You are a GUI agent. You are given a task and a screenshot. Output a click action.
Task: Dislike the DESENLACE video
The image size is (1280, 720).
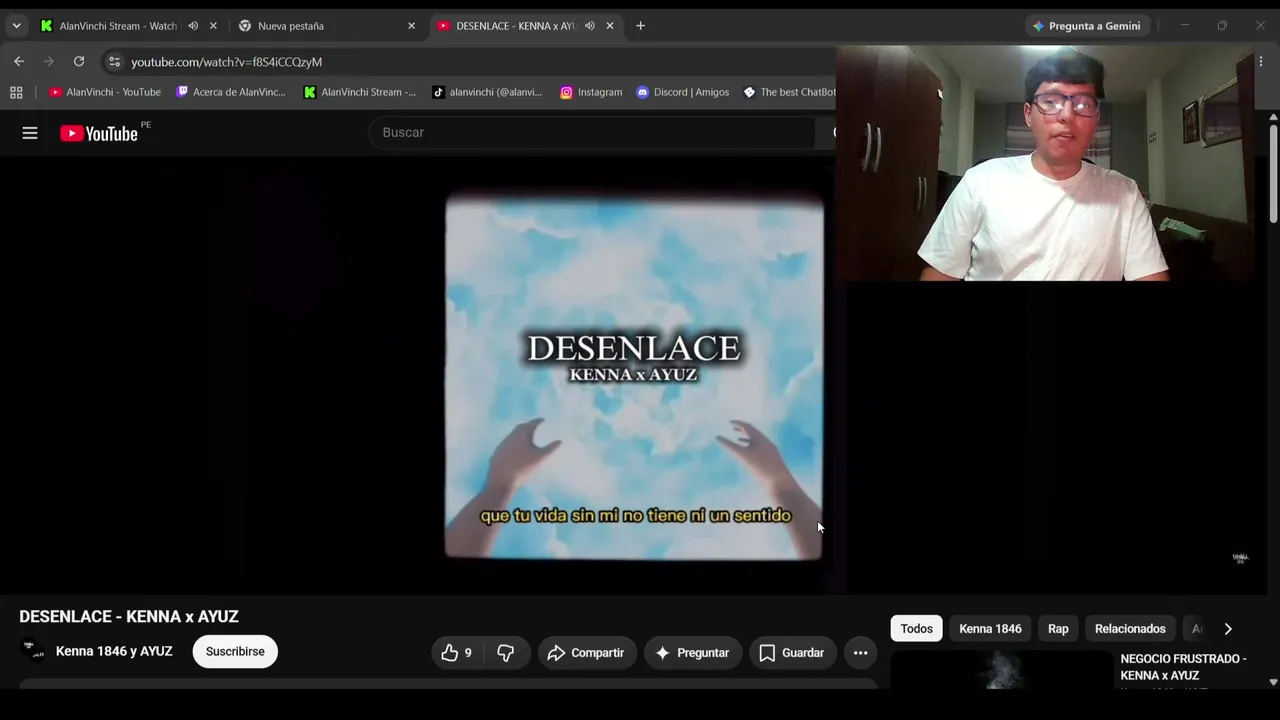click(506, 653)
